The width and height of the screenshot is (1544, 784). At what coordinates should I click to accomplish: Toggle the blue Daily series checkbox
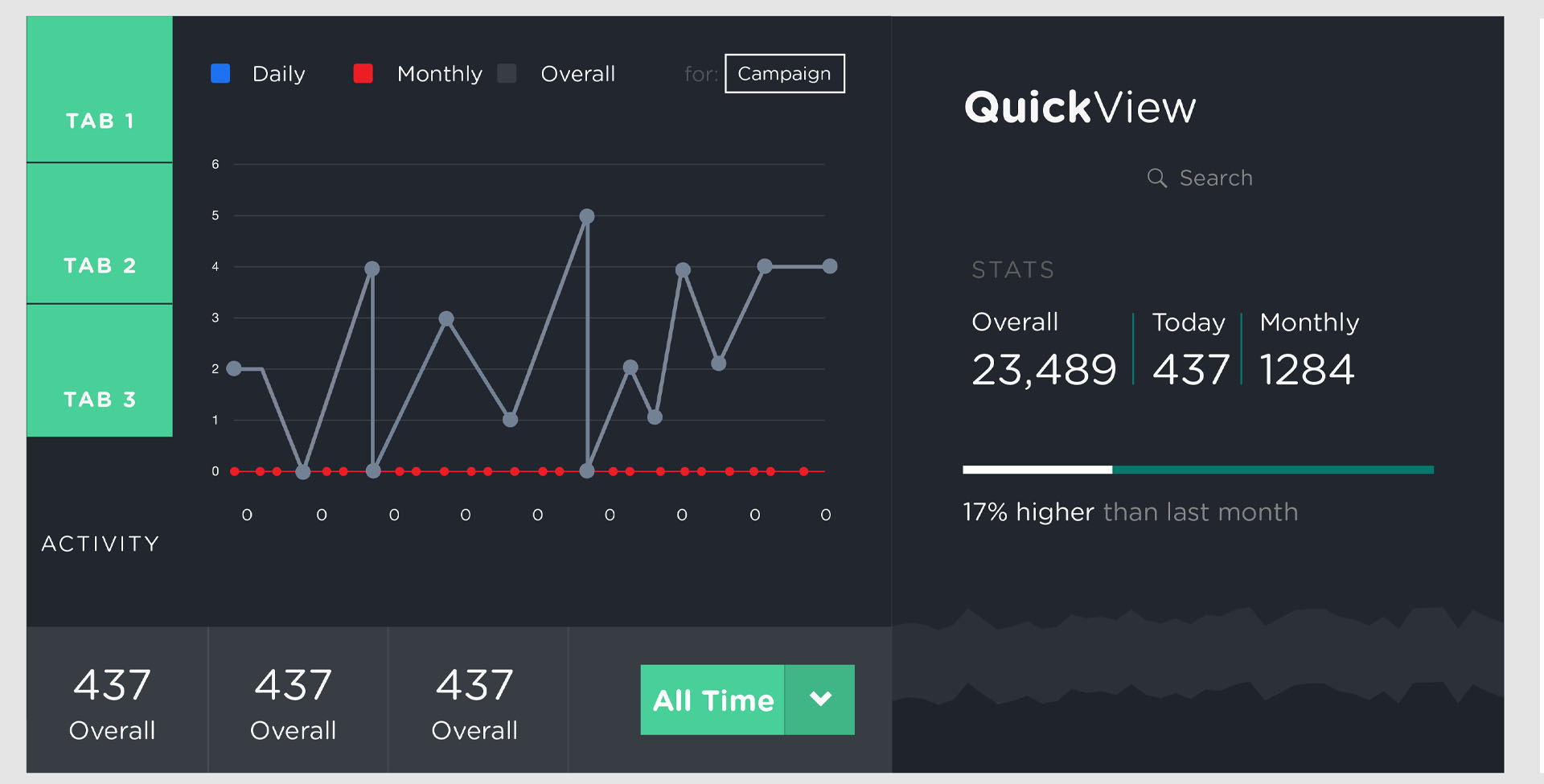220,74
